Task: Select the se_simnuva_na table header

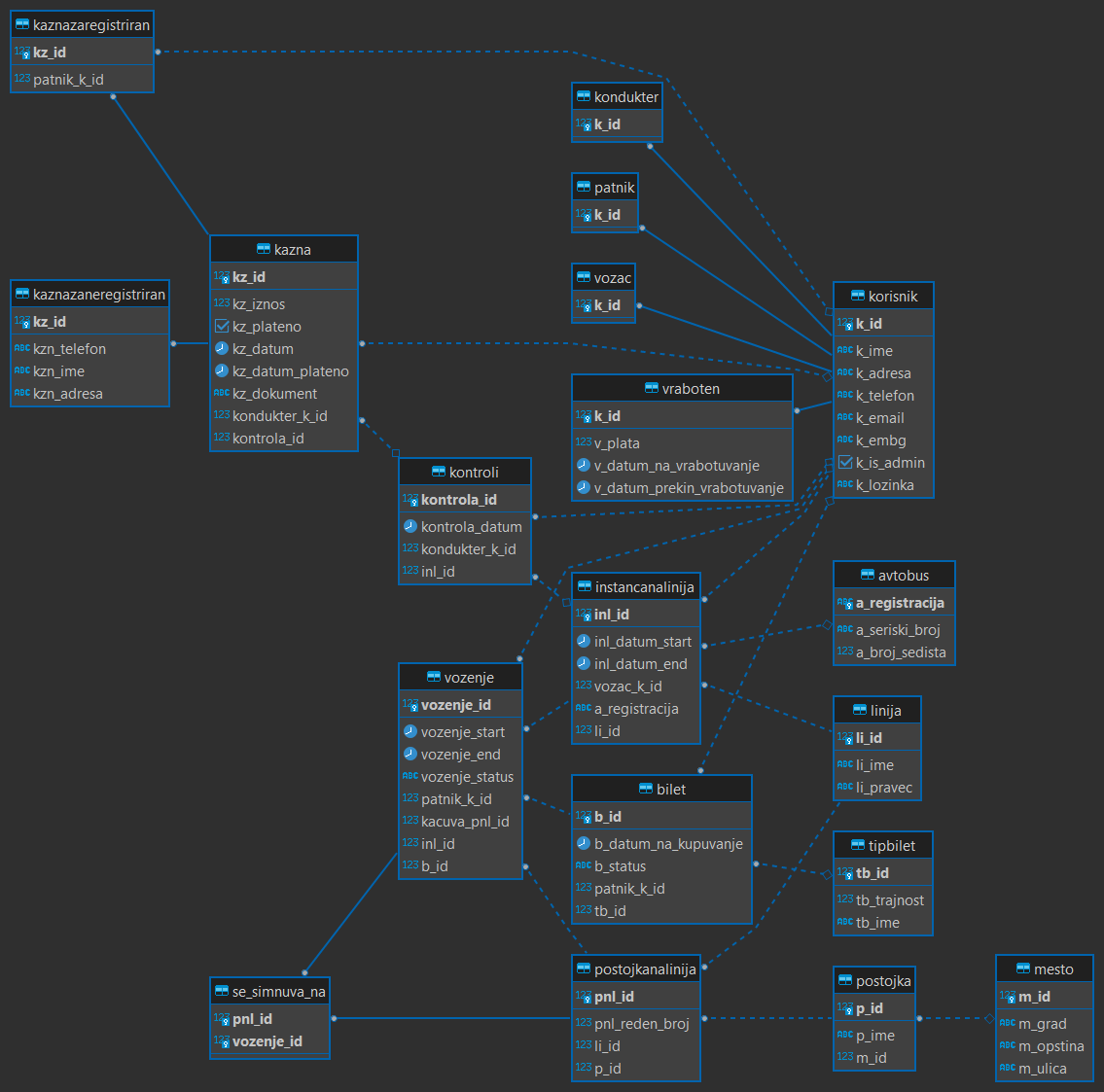Action: point(278,991)
